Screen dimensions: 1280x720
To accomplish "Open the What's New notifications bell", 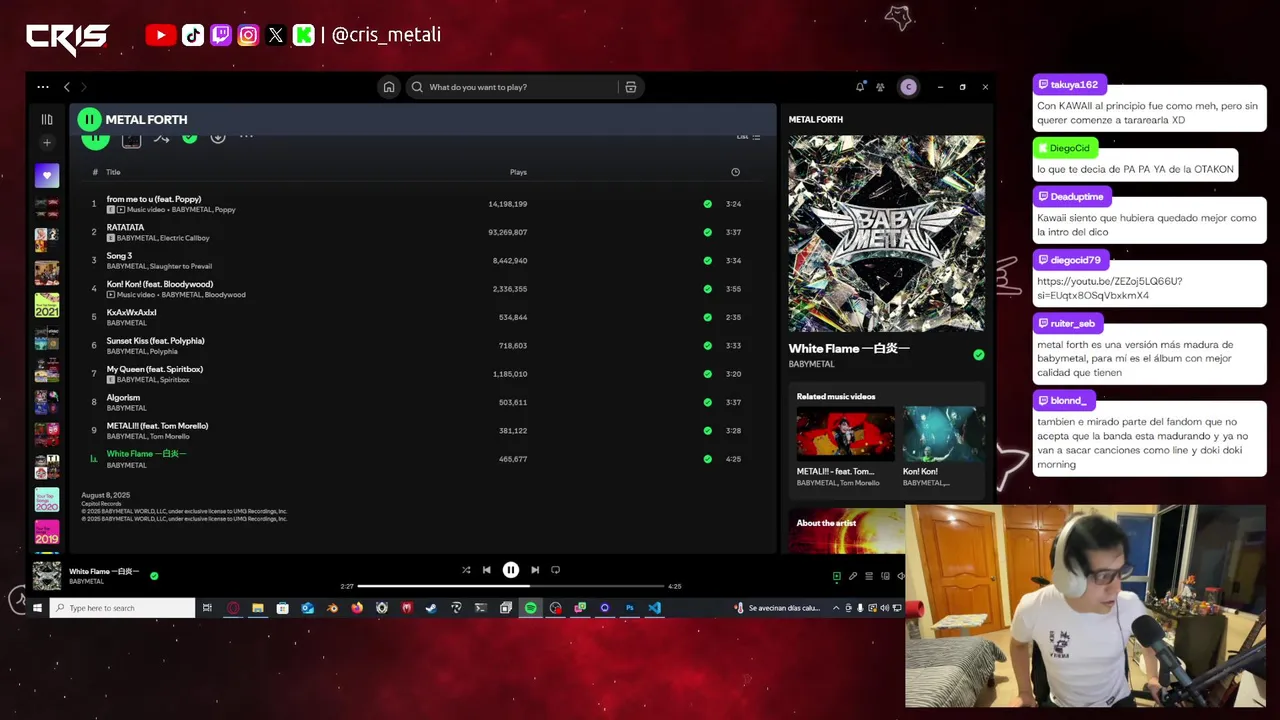I will [860, 87].
